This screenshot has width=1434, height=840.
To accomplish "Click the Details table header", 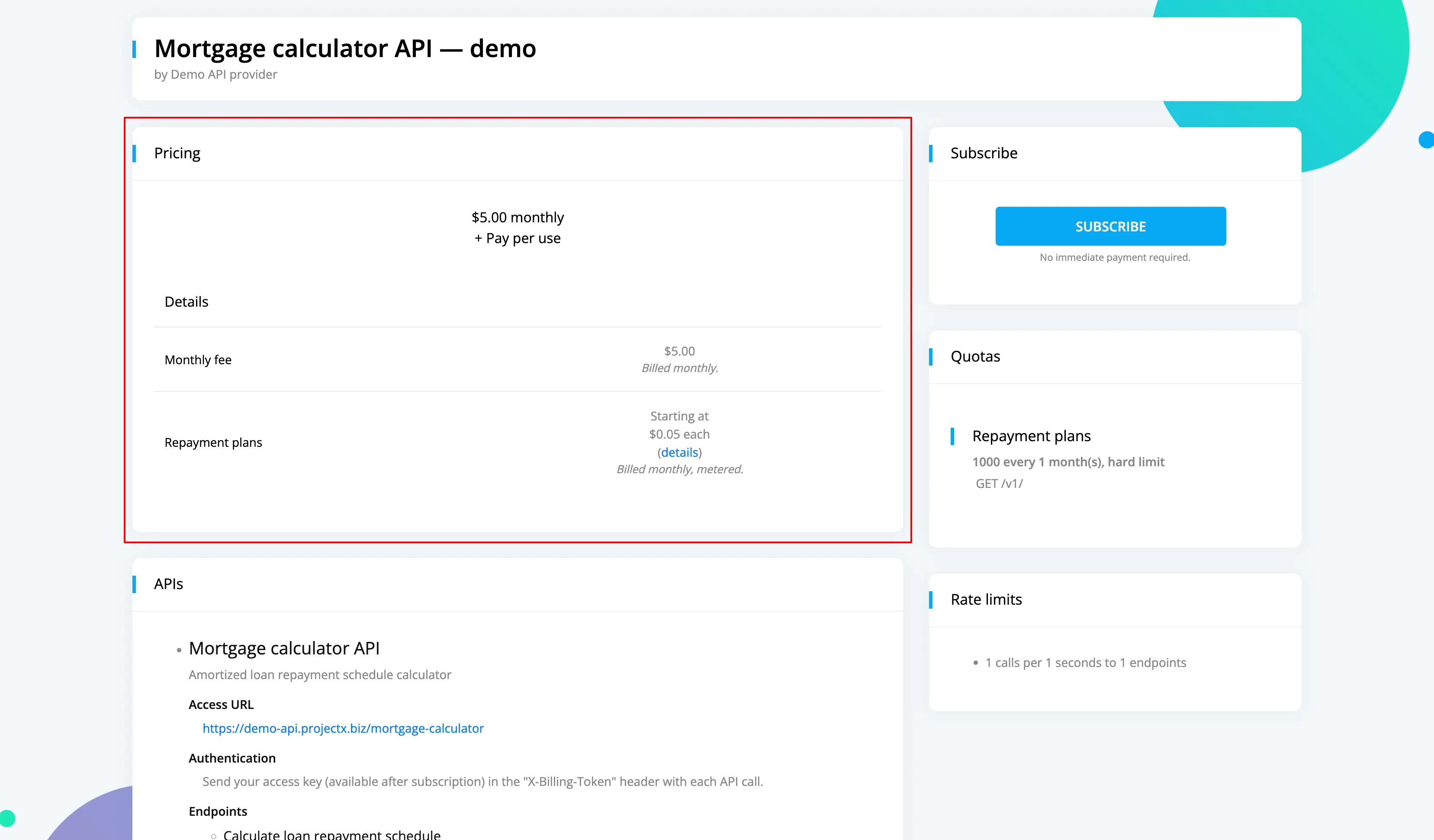I will (x=186, y=302).
